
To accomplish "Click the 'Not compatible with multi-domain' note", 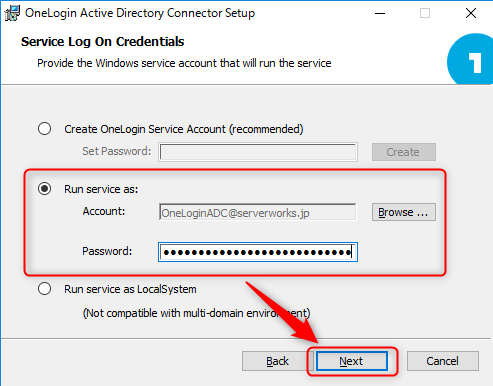I will click(196, 313).
